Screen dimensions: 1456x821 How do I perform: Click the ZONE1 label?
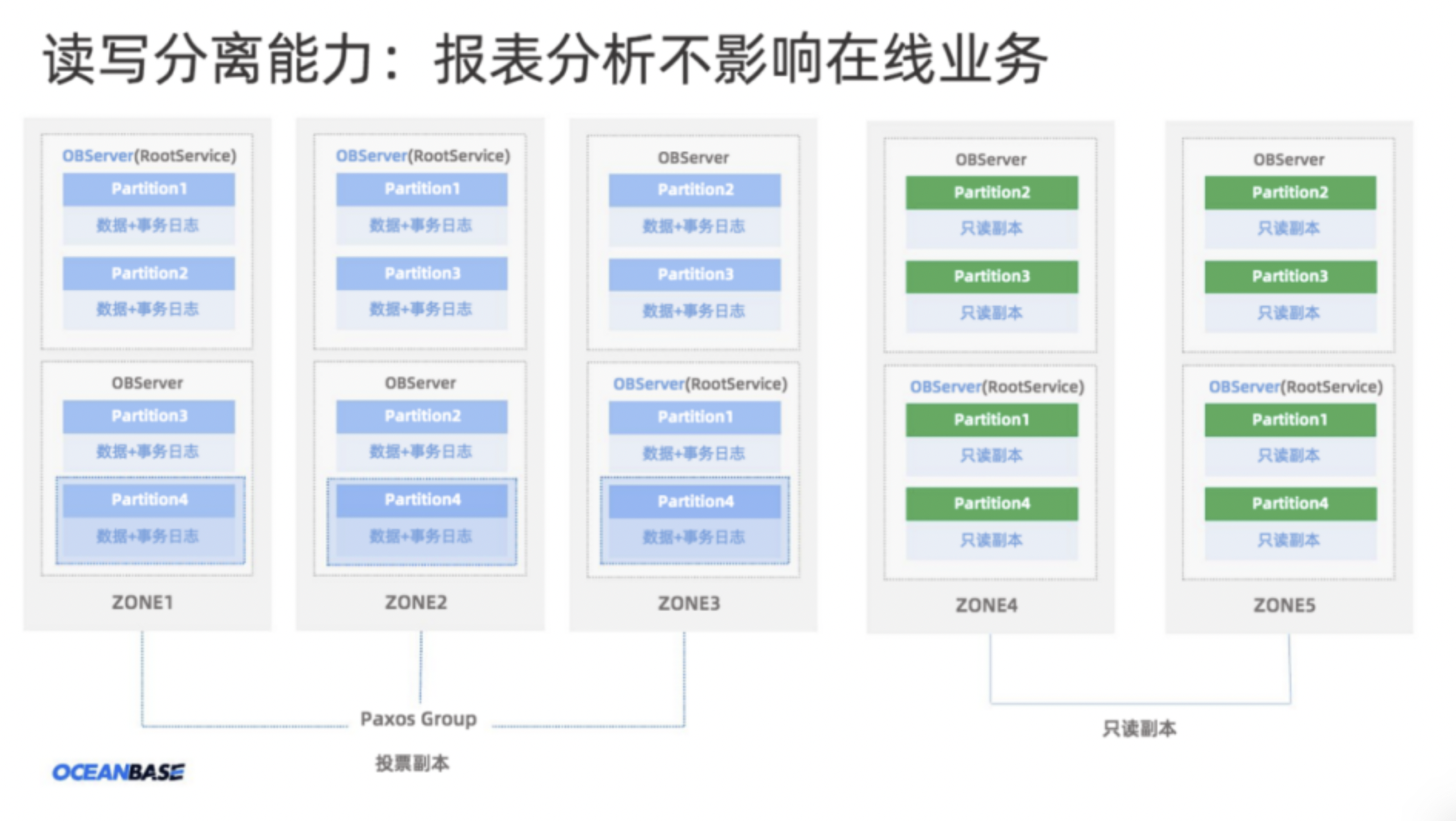coord(142,603)
